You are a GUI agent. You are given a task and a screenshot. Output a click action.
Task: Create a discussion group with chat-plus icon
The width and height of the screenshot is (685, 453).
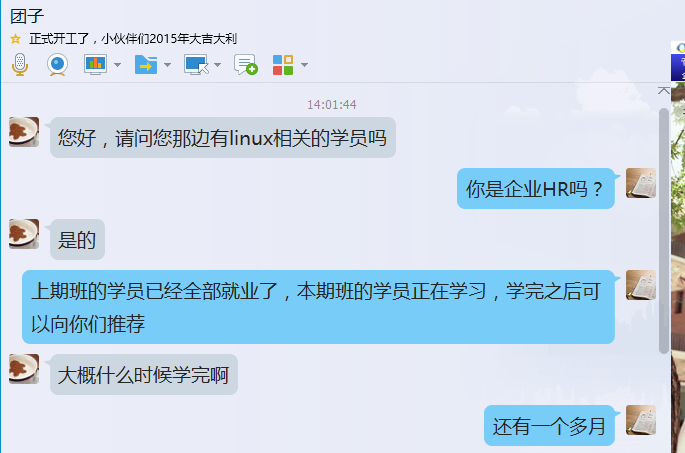click(246, 65)
